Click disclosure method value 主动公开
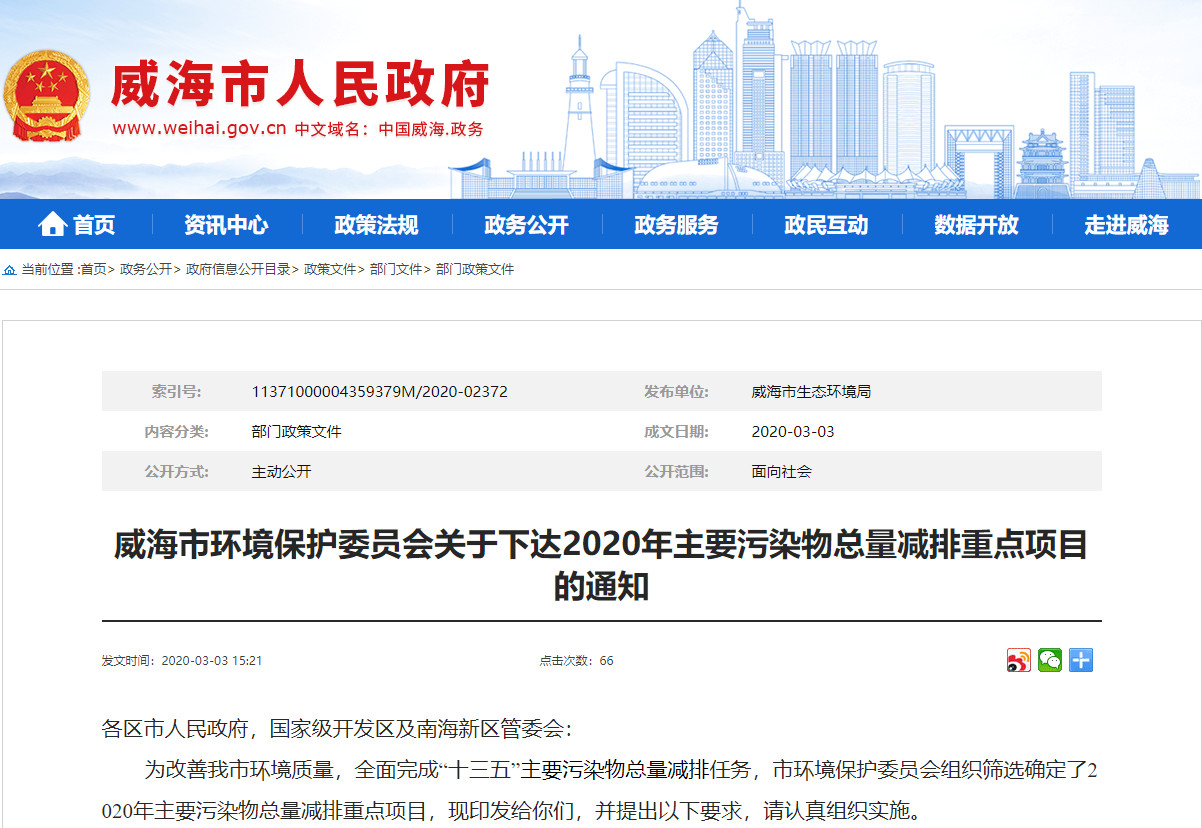The image size is (1202, 828). (x=281, y=472)
